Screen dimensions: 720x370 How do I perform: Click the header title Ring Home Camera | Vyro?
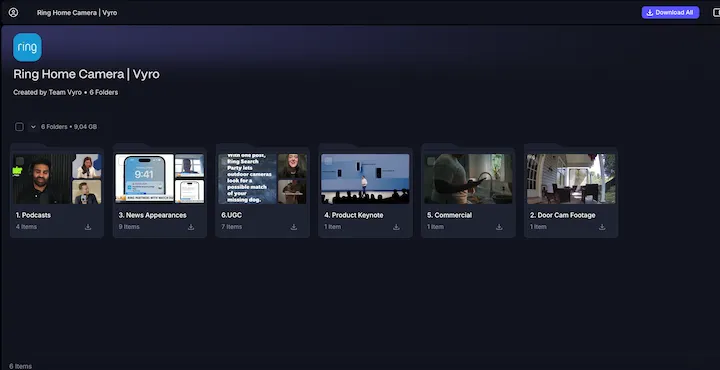click(x=77, y=13)
